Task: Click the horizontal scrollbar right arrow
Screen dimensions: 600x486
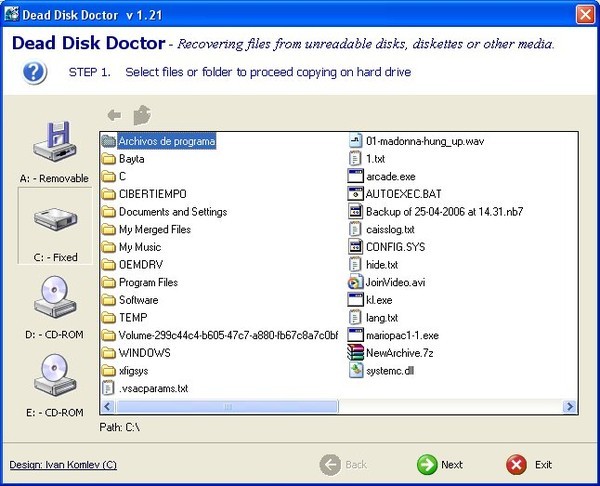Action: tap(570, 406)
